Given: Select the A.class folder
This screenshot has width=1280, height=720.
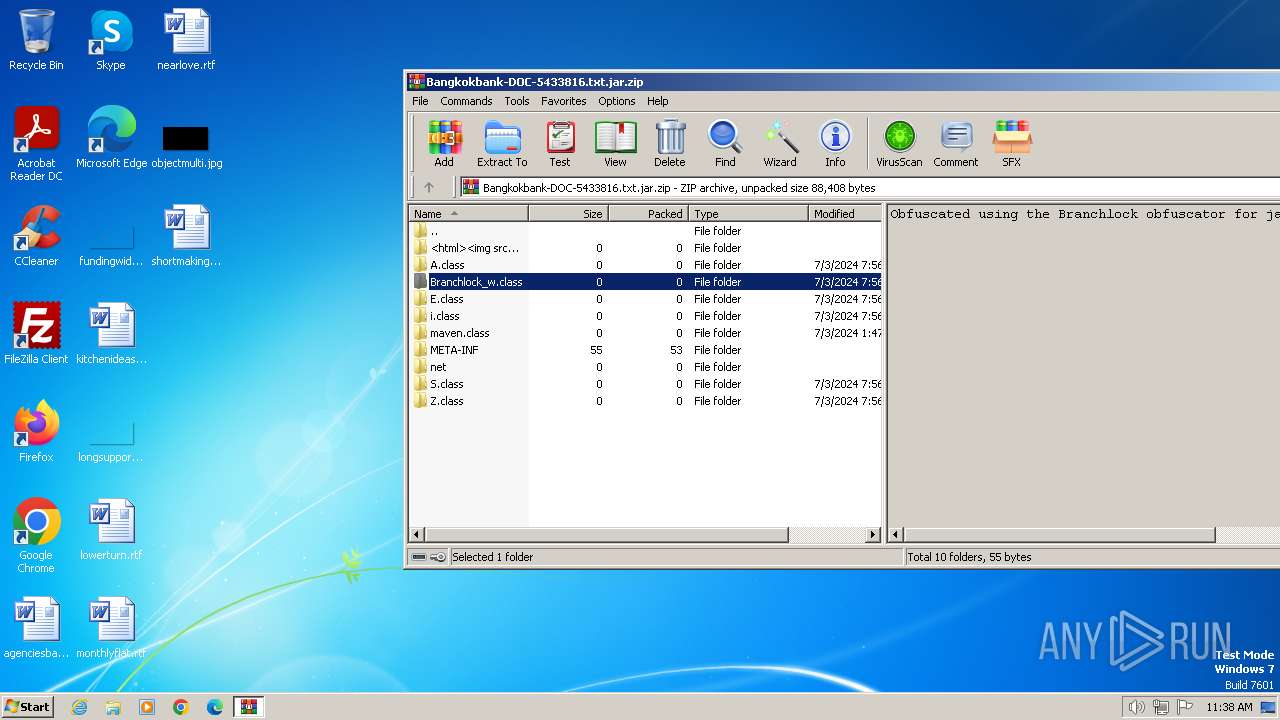Looking at the screenshot, I should [645, 265].
